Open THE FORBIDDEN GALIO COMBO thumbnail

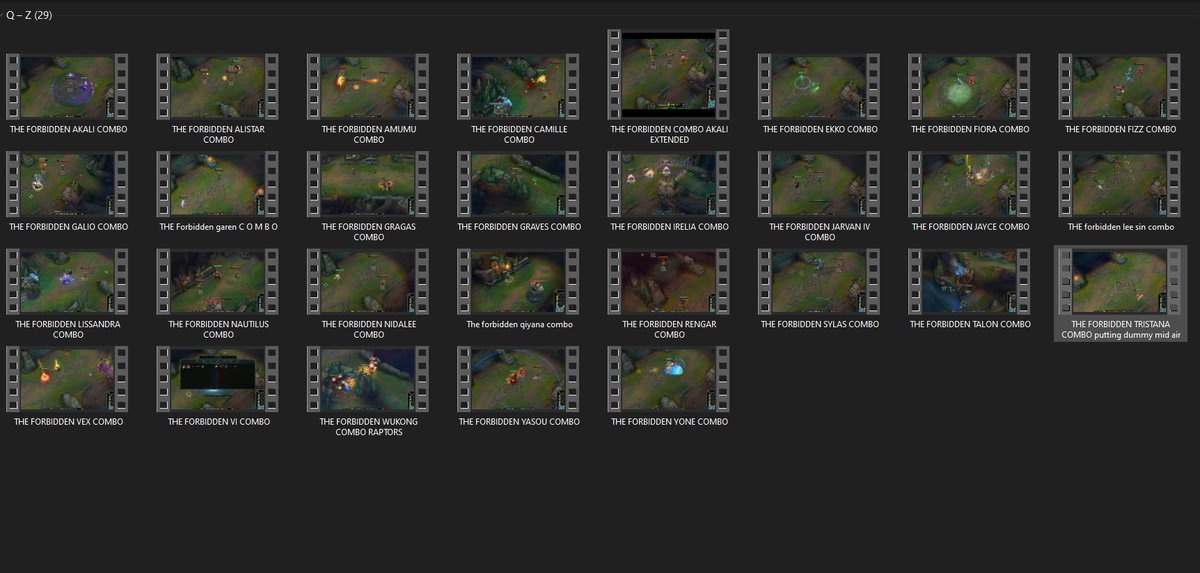[x=68, y=184]
